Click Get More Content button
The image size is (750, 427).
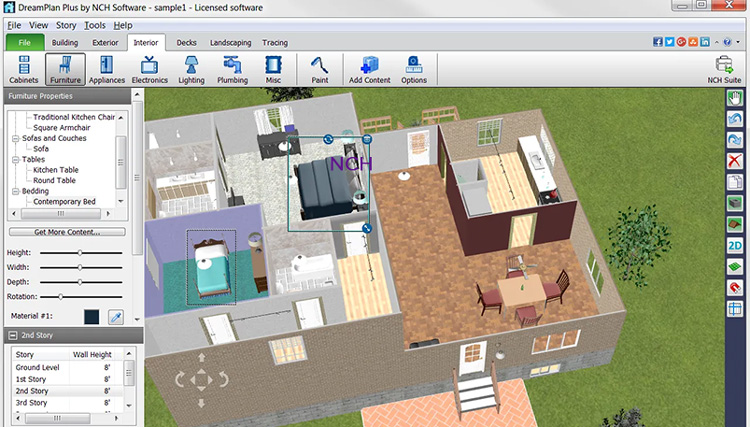click(x=67, y=232)
